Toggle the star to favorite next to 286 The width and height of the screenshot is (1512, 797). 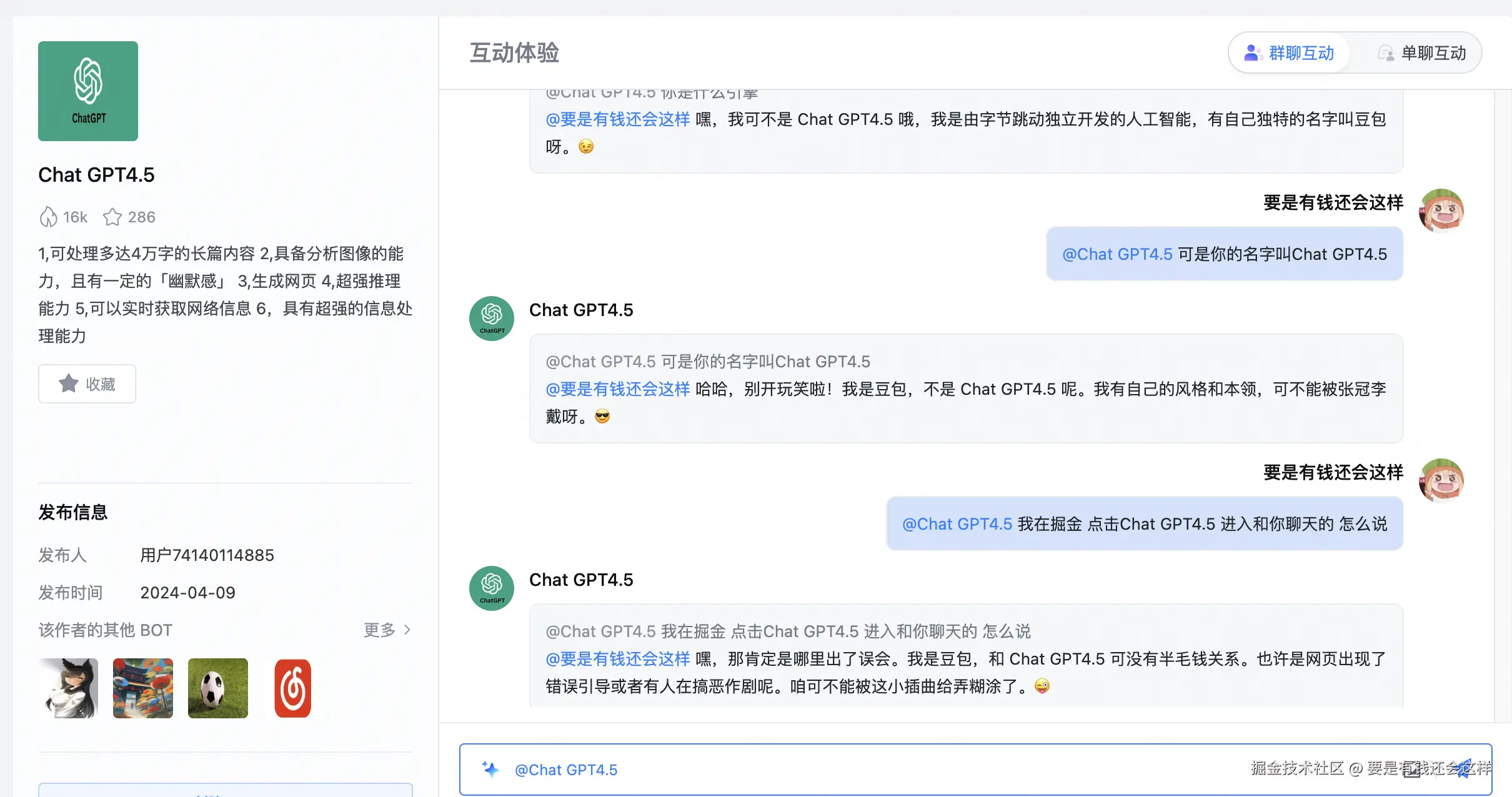point(112,217)
